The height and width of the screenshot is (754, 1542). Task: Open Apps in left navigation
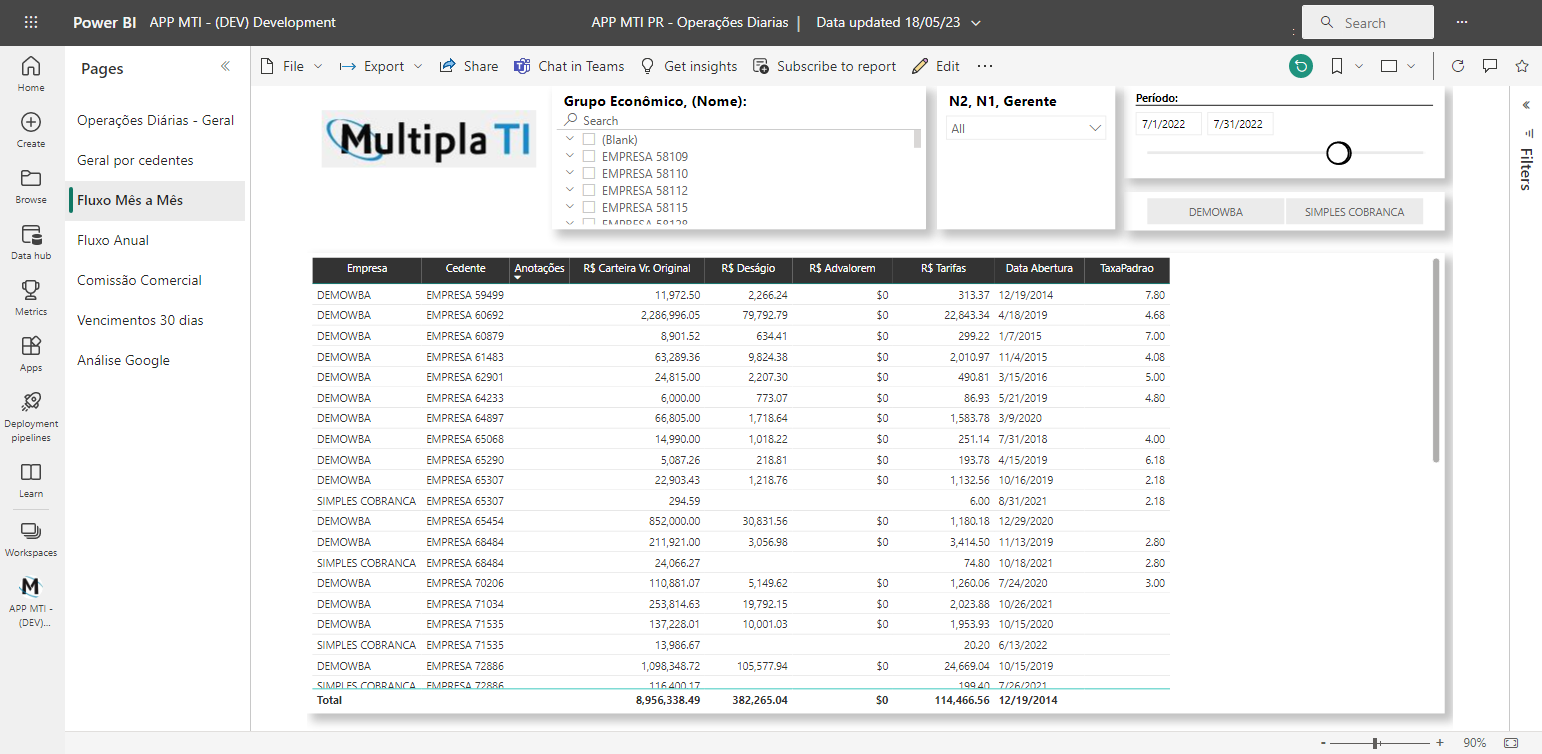pos(31,354)
